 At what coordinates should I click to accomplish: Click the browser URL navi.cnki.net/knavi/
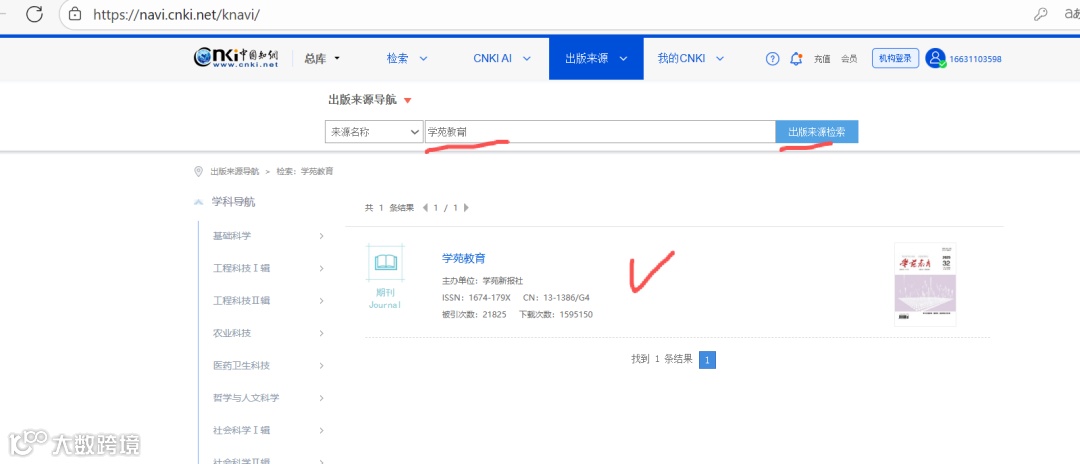[176, 14]
